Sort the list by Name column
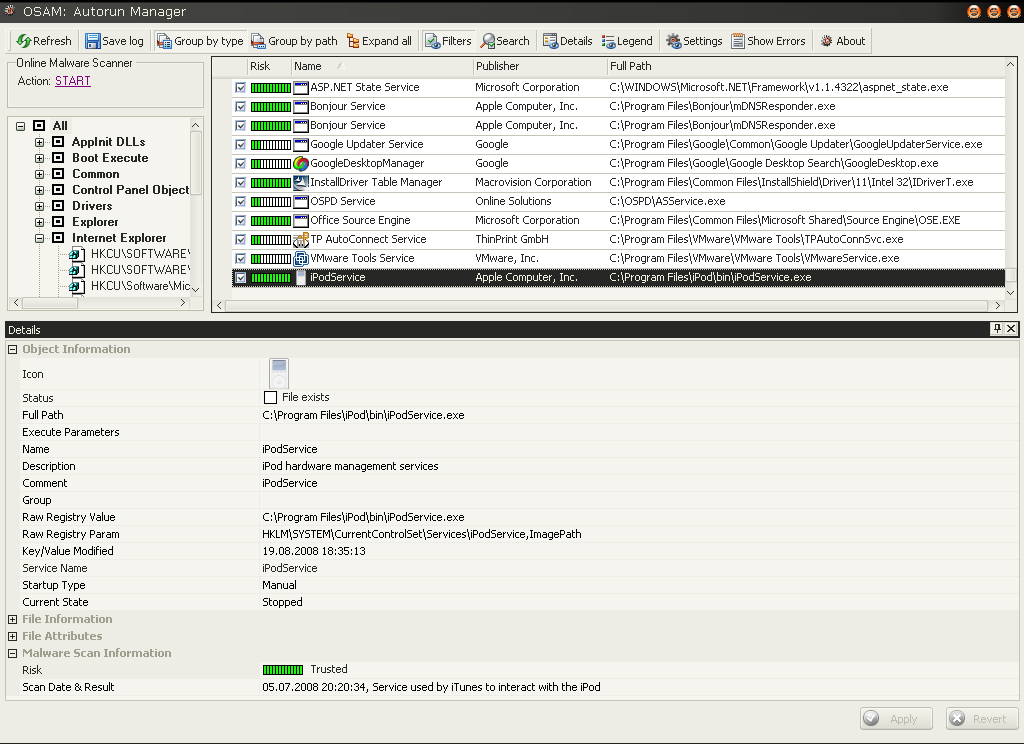The image size is (1024, 744). coord(381,66)
